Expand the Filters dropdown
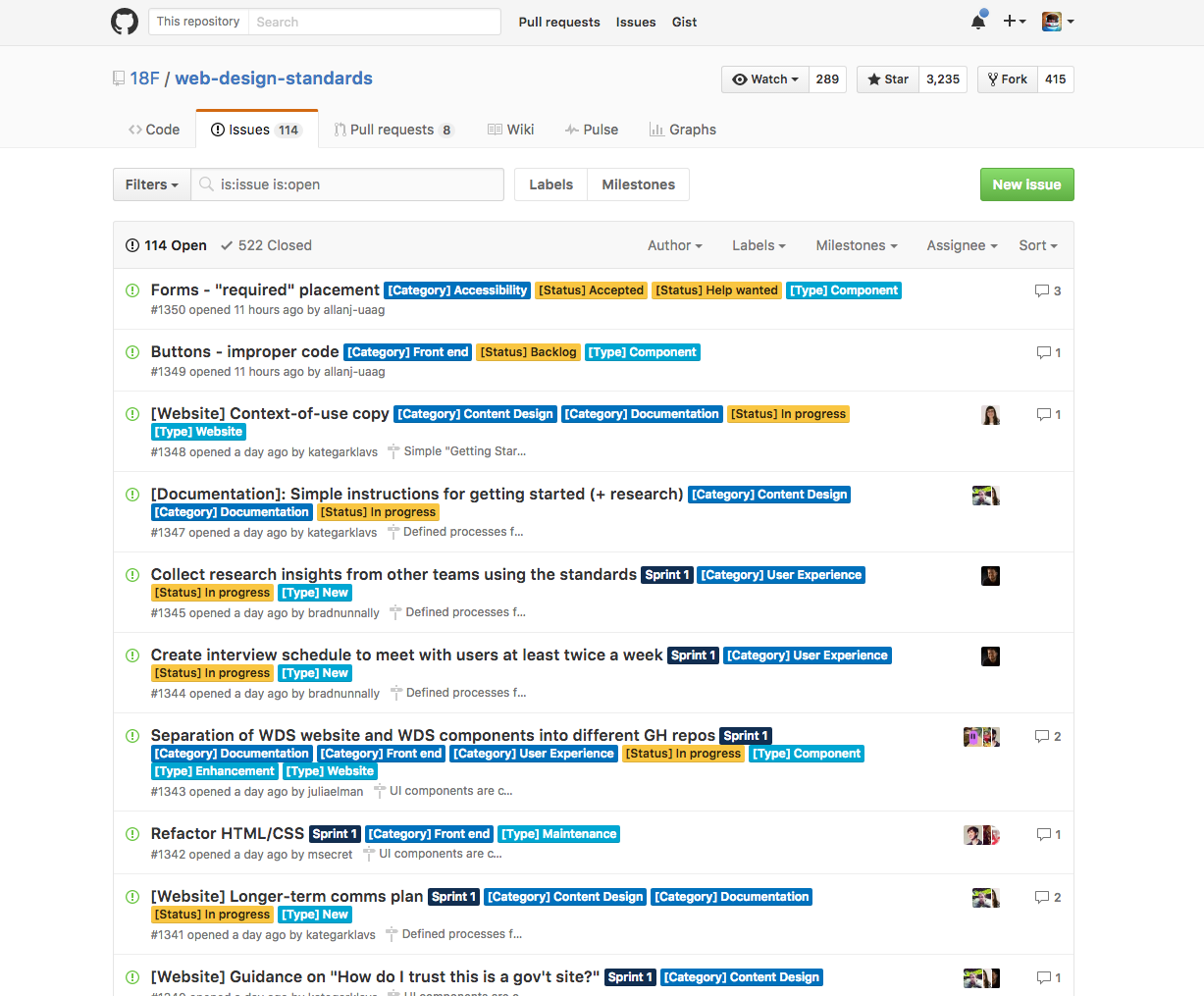1204x996 pixels. tap(152, 184)
